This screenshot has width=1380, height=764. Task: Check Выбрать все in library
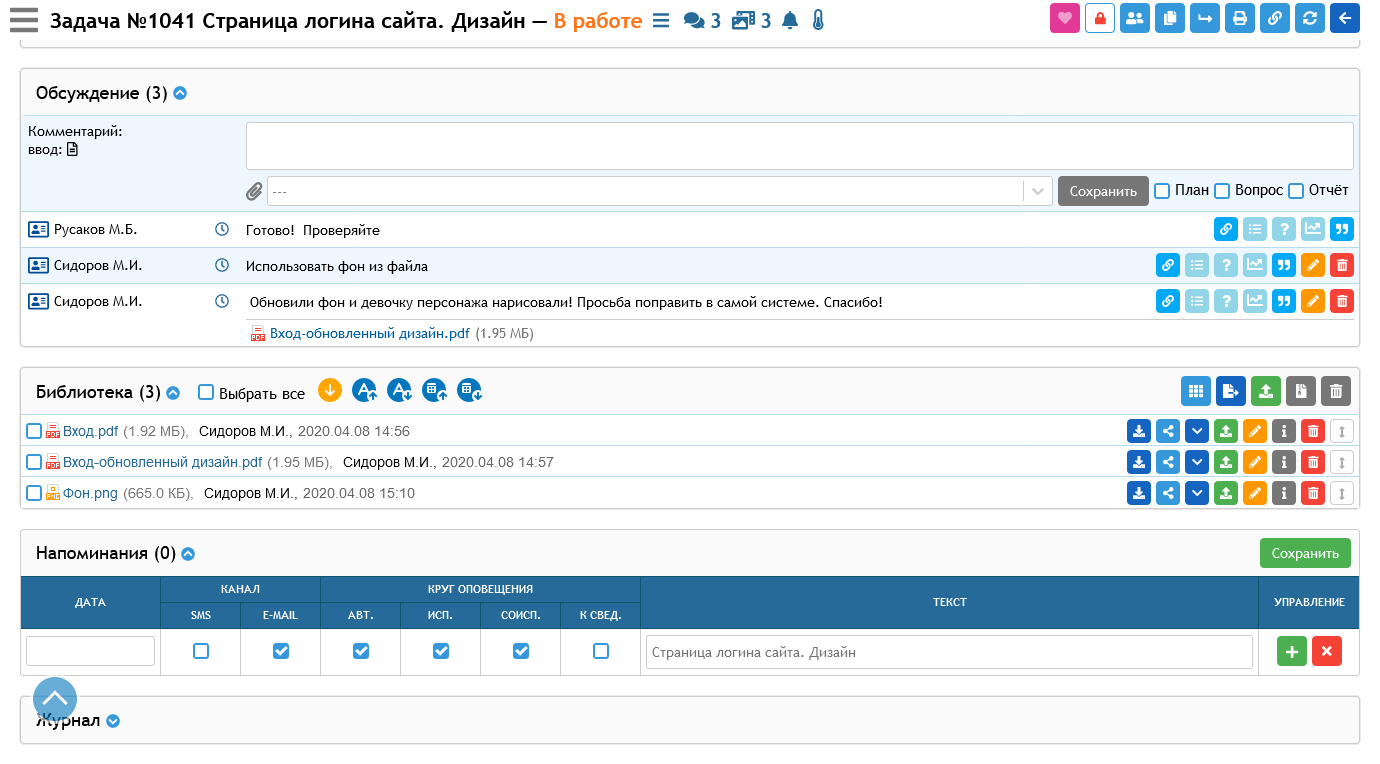point(206,392)
